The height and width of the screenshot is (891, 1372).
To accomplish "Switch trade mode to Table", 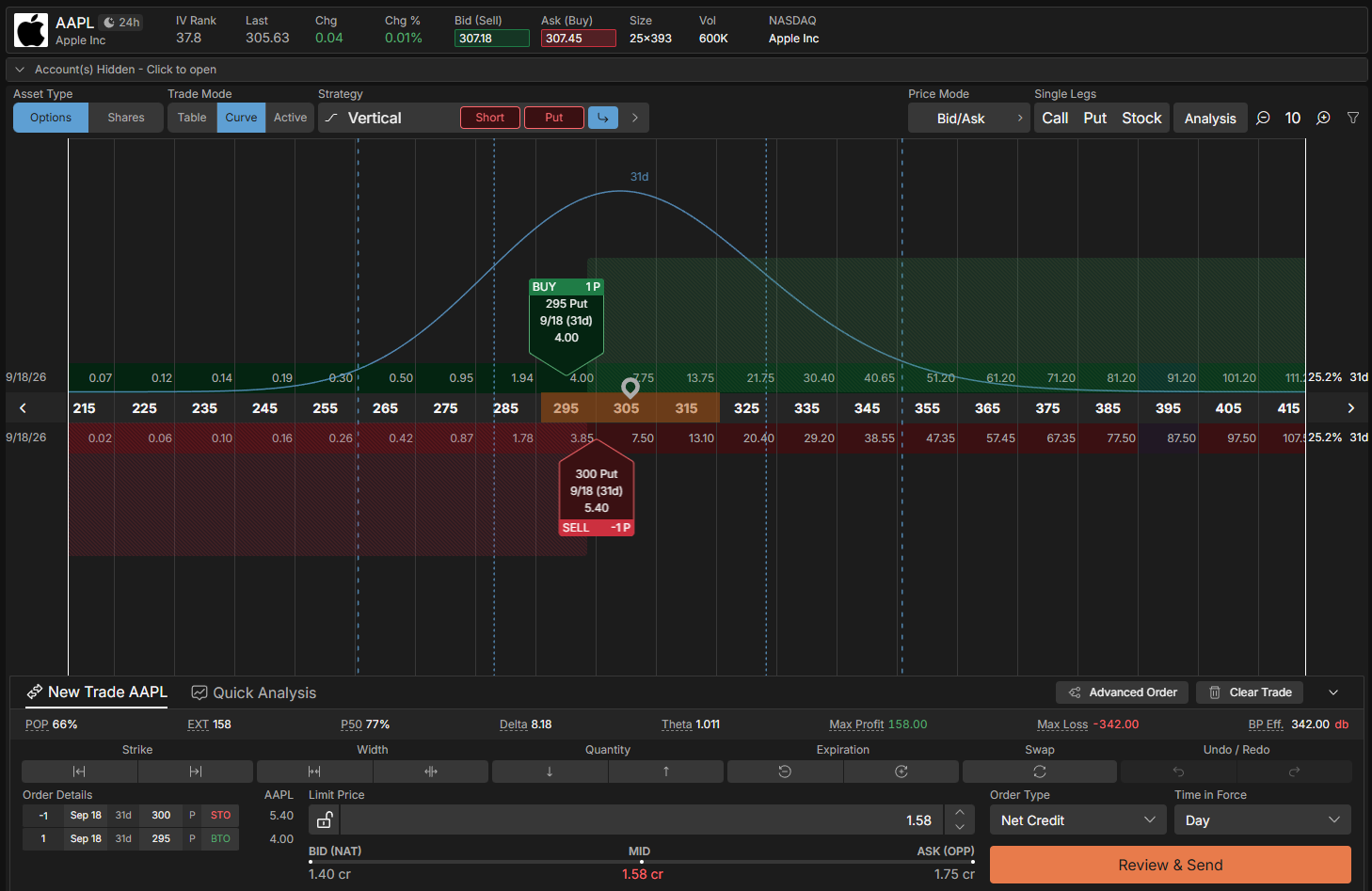I will pos(192,118).
